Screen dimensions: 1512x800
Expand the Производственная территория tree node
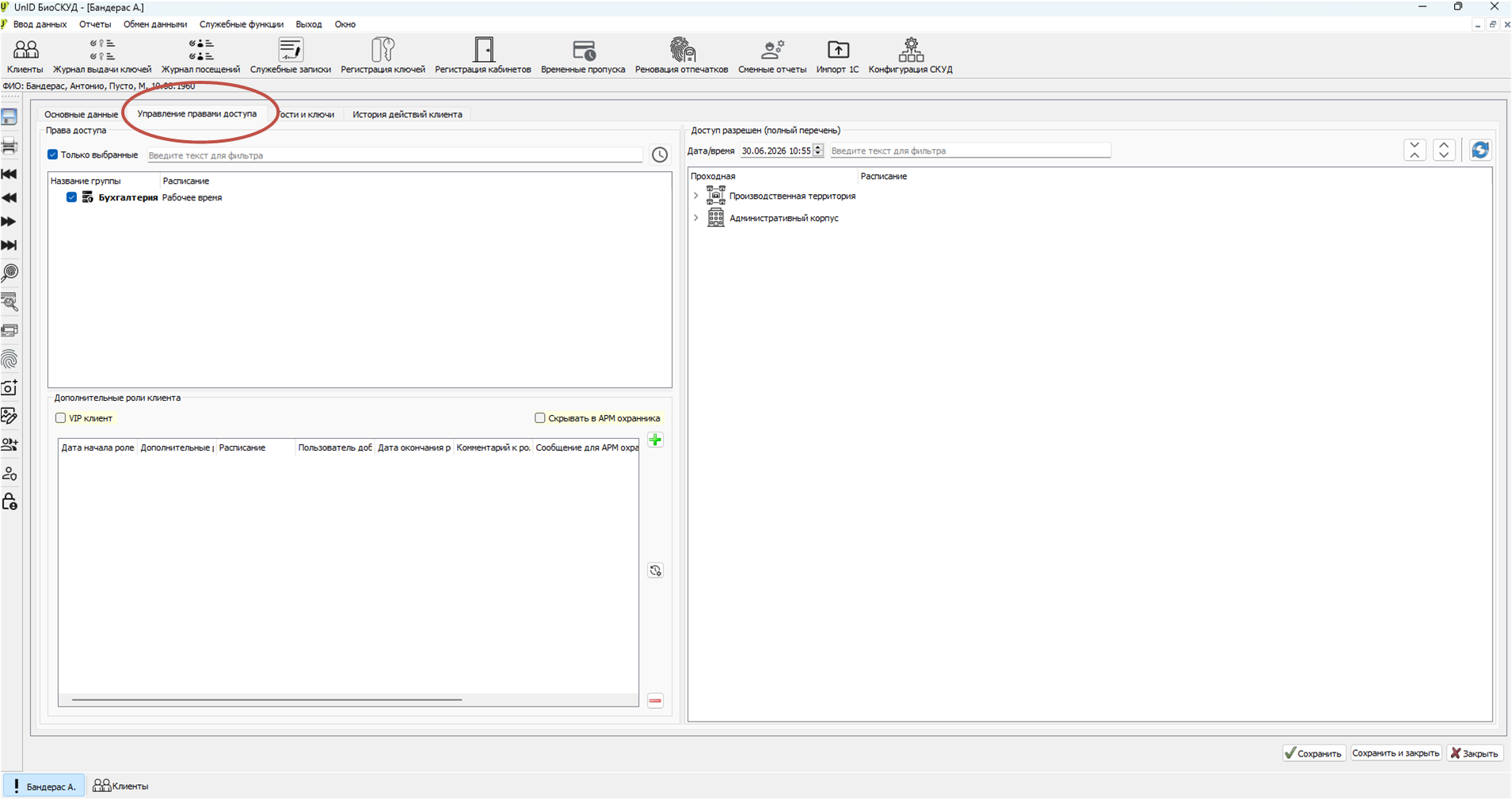click(696, 196)
